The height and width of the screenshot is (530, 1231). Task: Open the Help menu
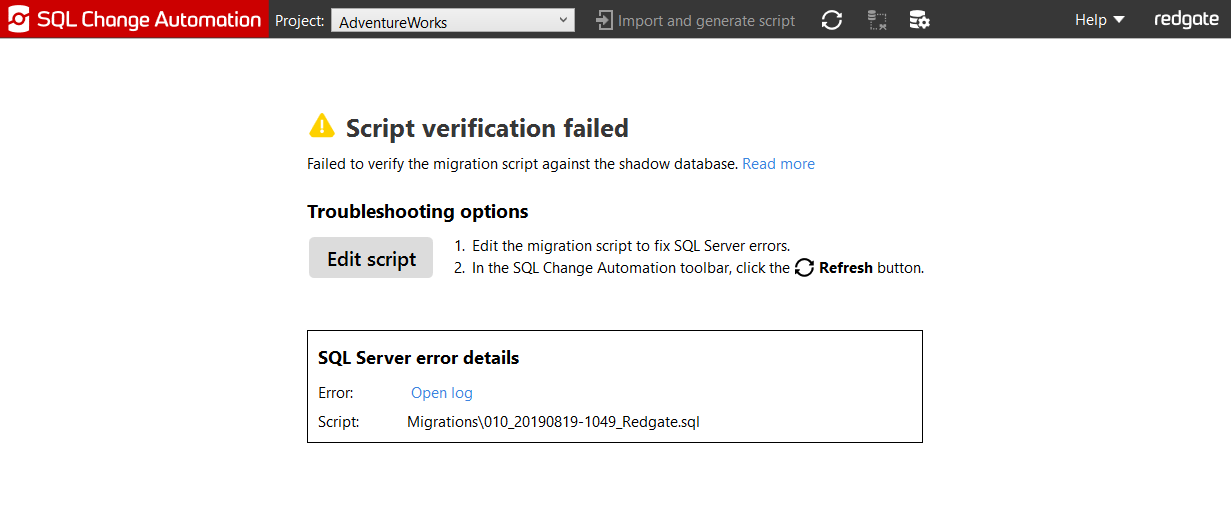coord(1091,20)
